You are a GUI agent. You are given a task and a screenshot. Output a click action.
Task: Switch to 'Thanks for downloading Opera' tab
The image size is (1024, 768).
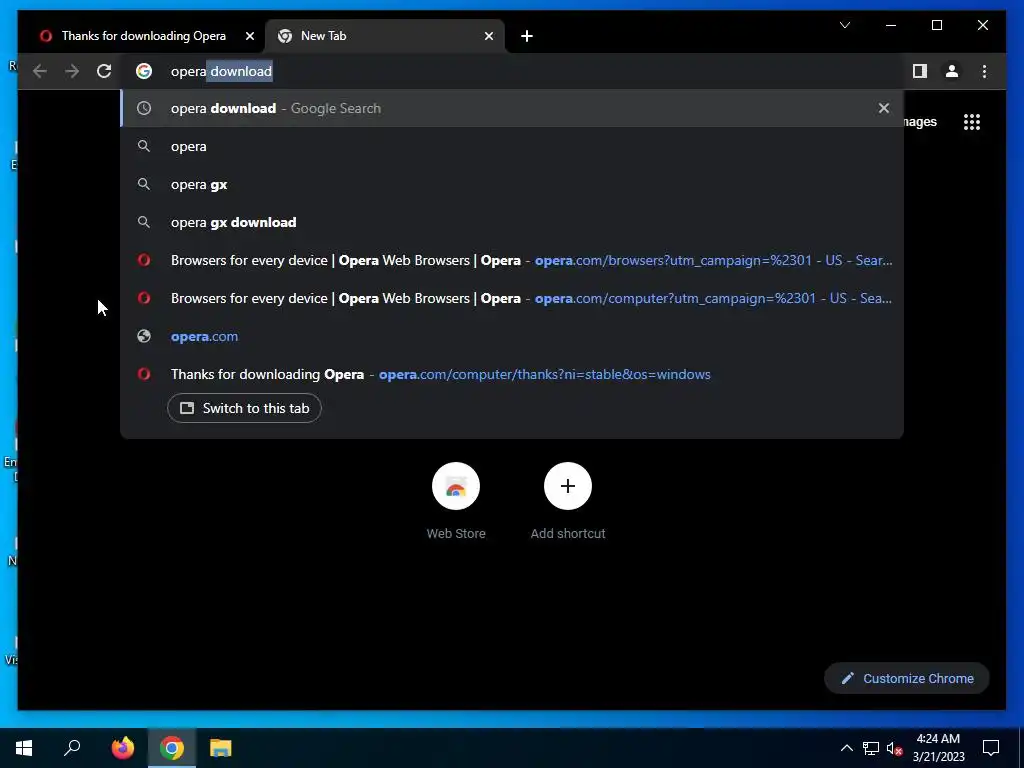[144, 36]
